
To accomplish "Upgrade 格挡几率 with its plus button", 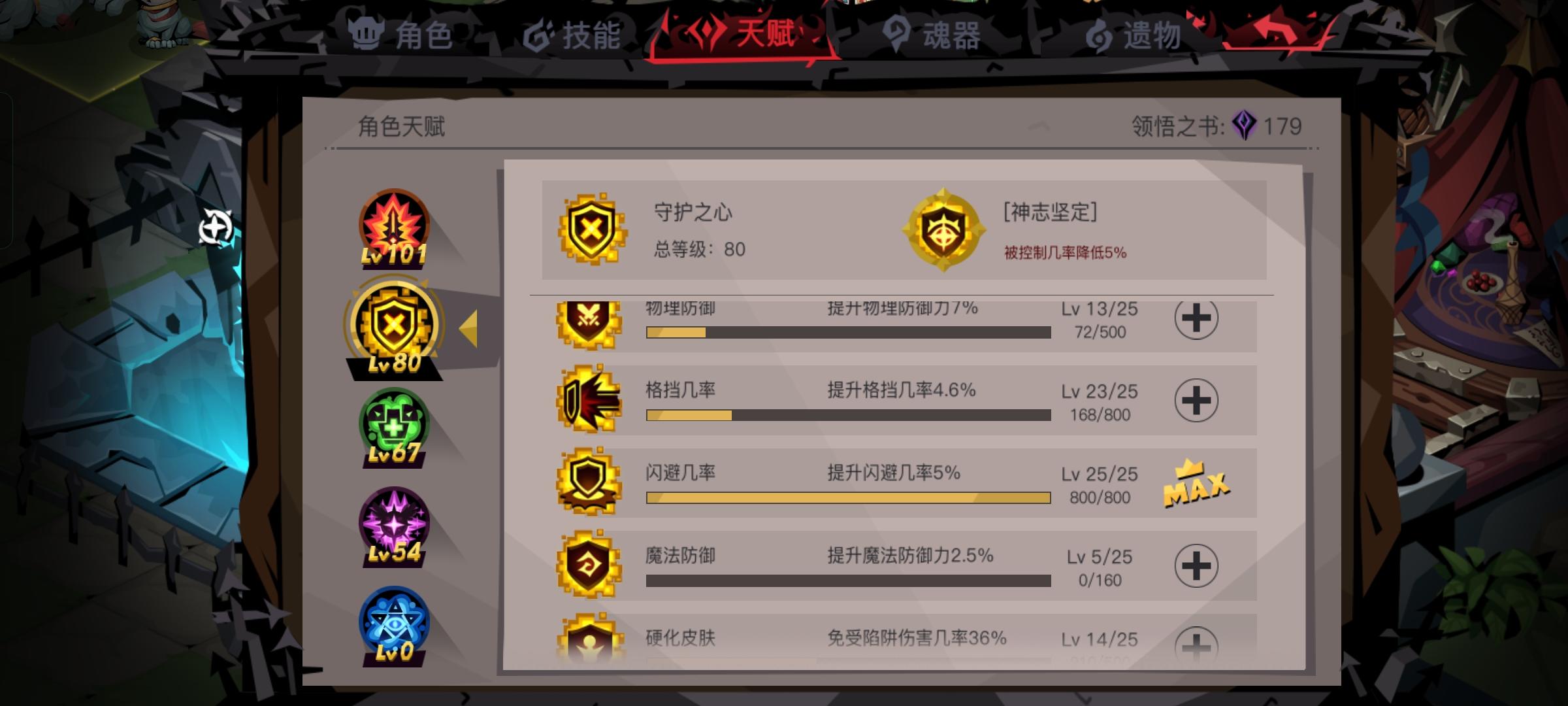I will [x=1196, y=400].
